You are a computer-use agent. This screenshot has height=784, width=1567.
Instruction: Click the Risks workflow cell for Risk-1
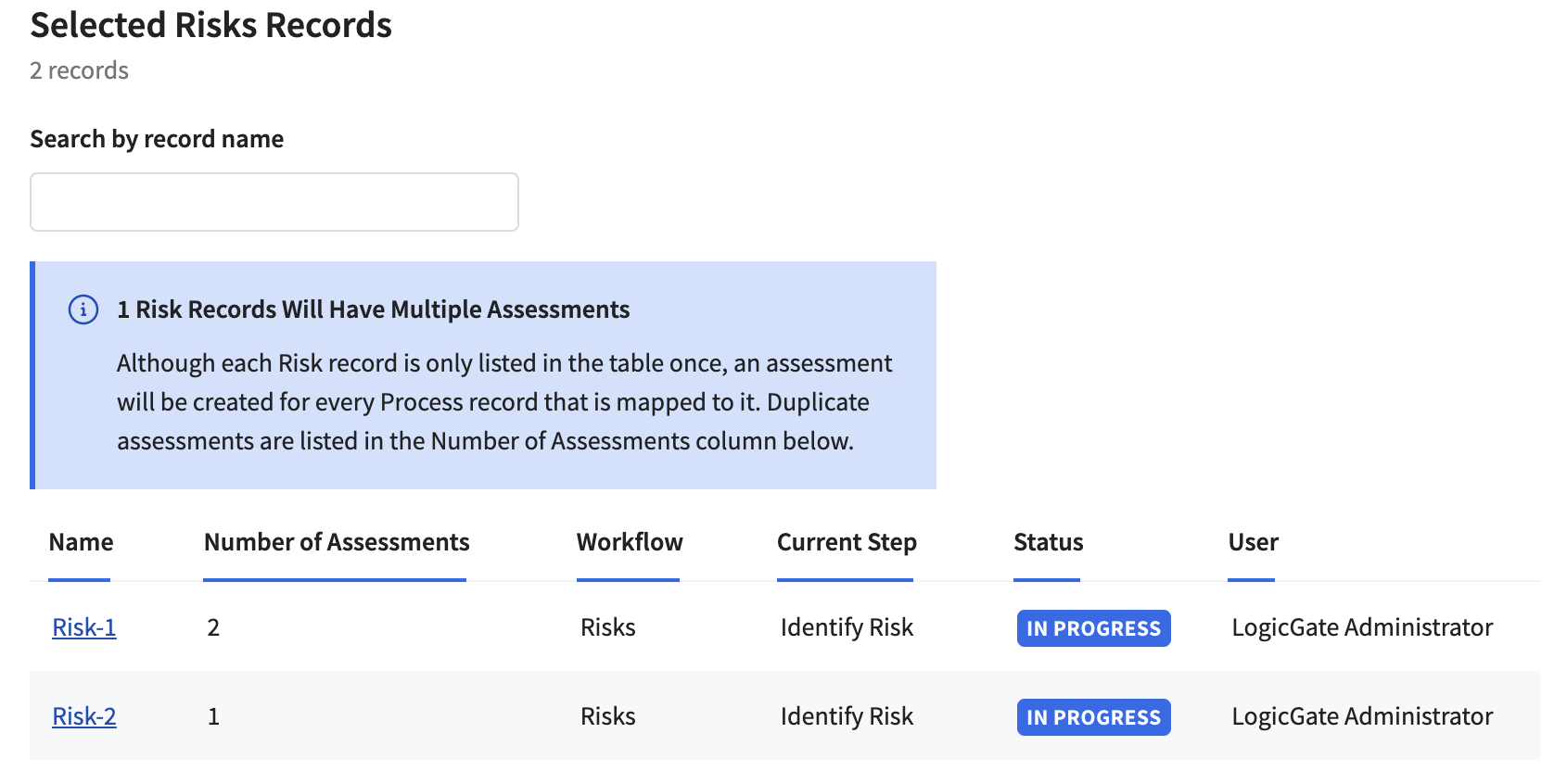click(607, 627)
